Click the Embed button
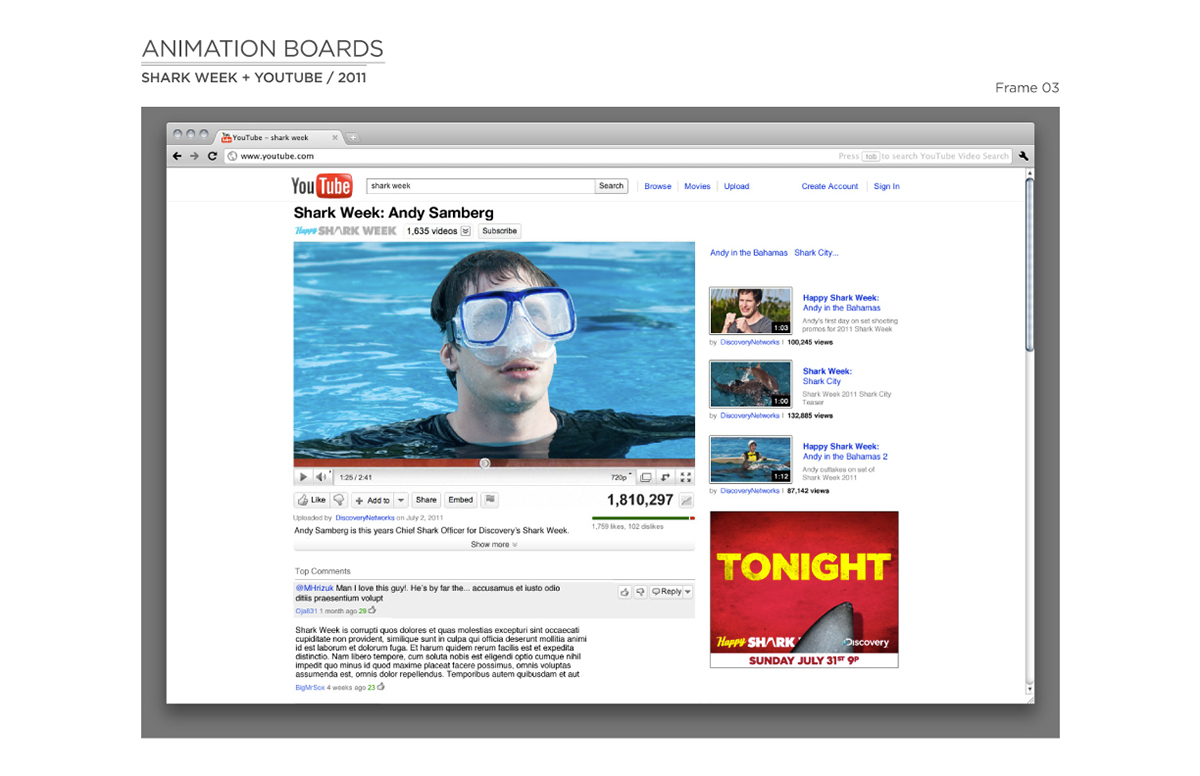 click(460, 500)
